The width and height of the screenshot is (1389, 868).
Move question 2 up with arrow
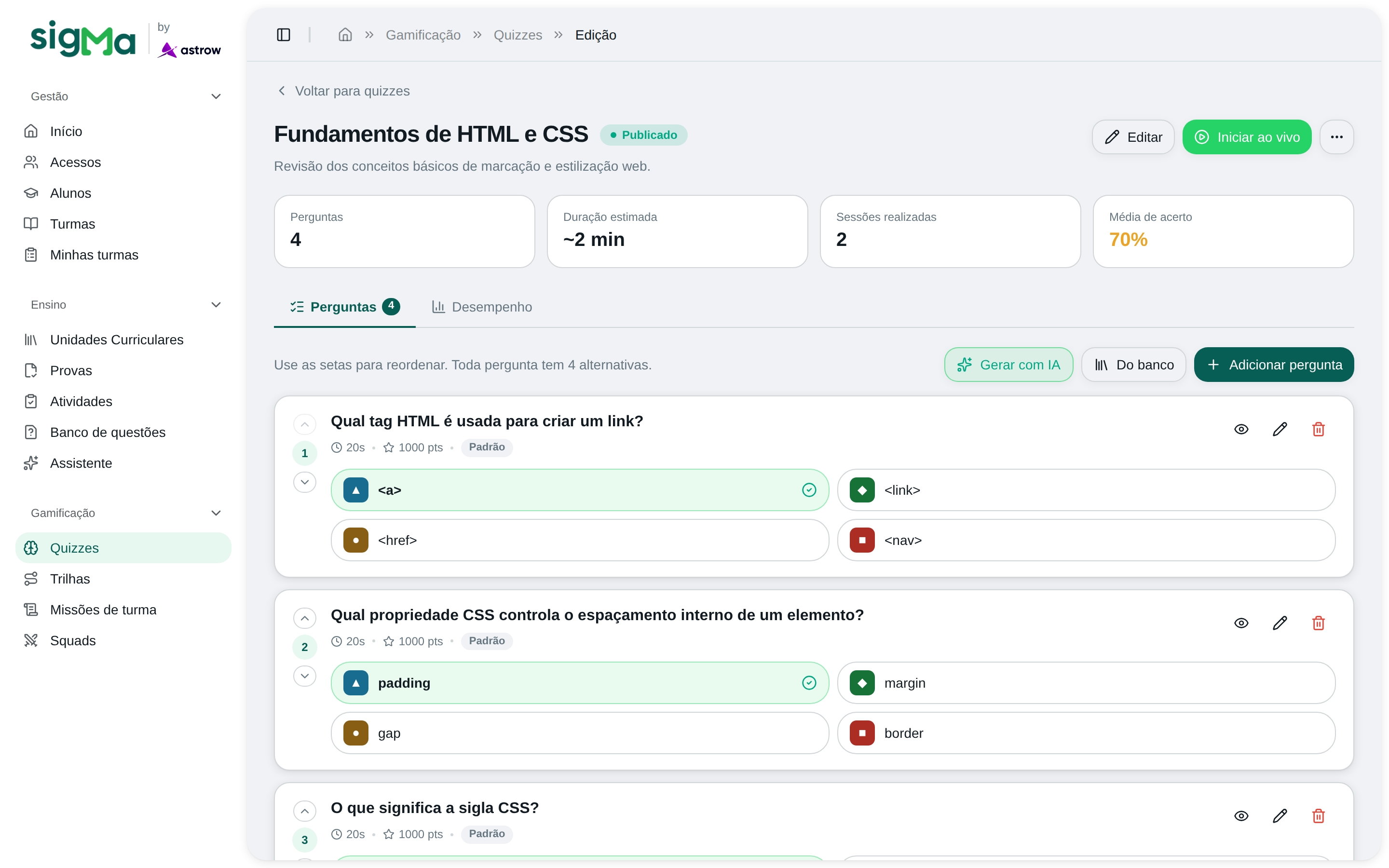click(305, 618)
